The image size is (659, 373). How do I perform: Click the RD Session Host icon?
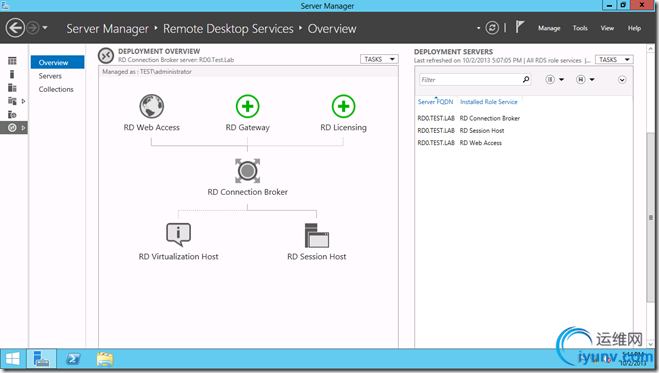pyautogui.click(x=316, y=235)
